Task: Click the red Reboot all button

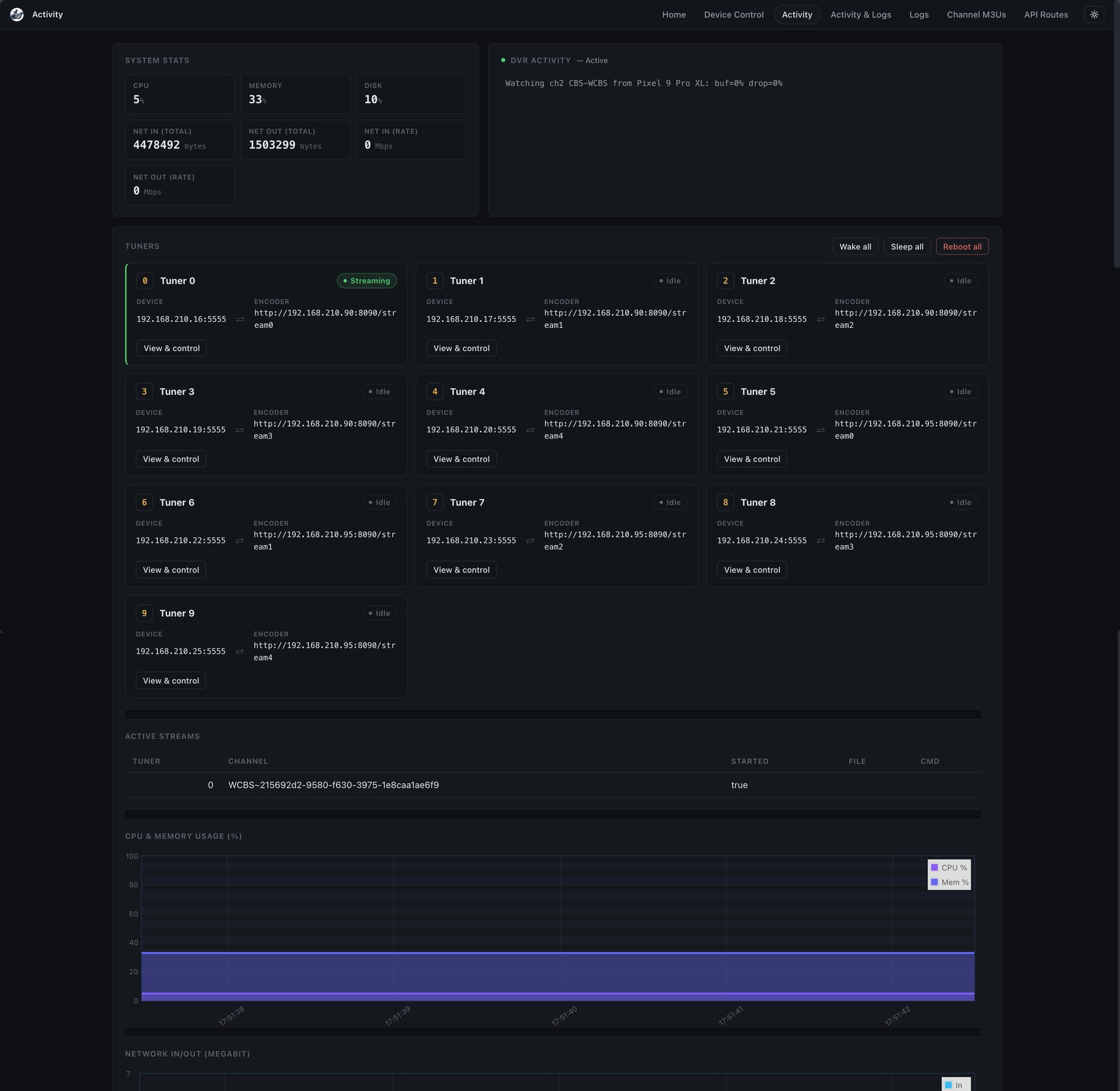Action: coord(962,246)
